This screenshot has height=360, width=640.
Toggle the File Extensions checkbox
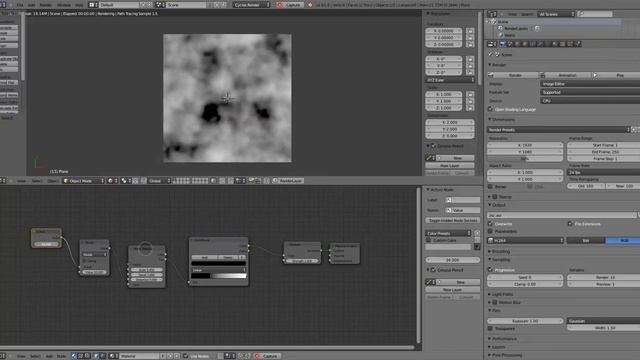point(570,224)
